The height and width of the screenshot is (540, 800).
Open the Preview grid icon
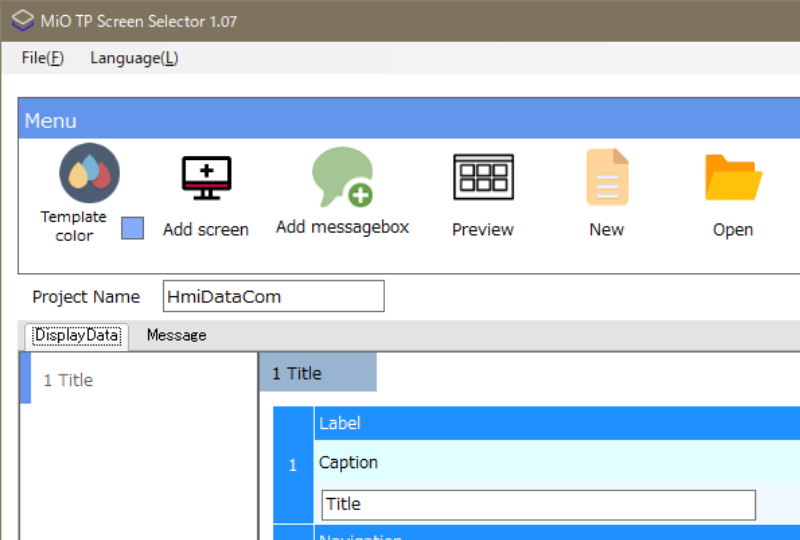pyautogui.click(x=483, y=177)
